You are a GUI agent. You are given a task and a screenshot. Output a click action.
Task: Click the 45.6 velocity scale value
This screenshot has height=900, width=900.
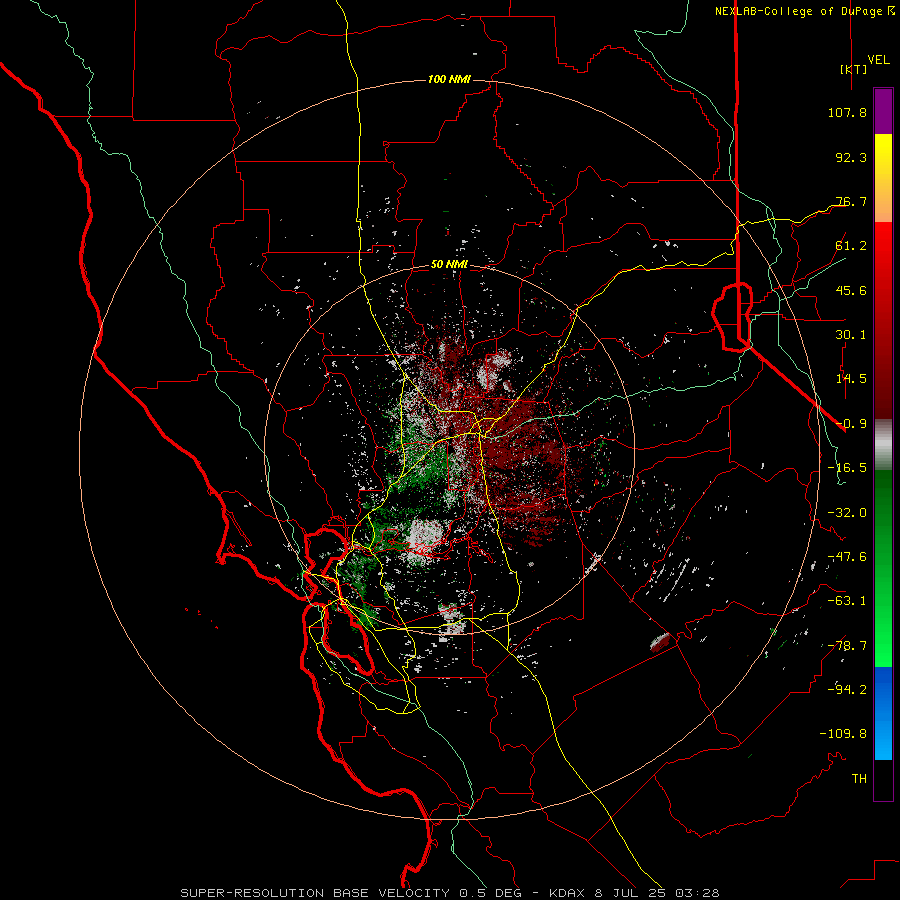851,290
